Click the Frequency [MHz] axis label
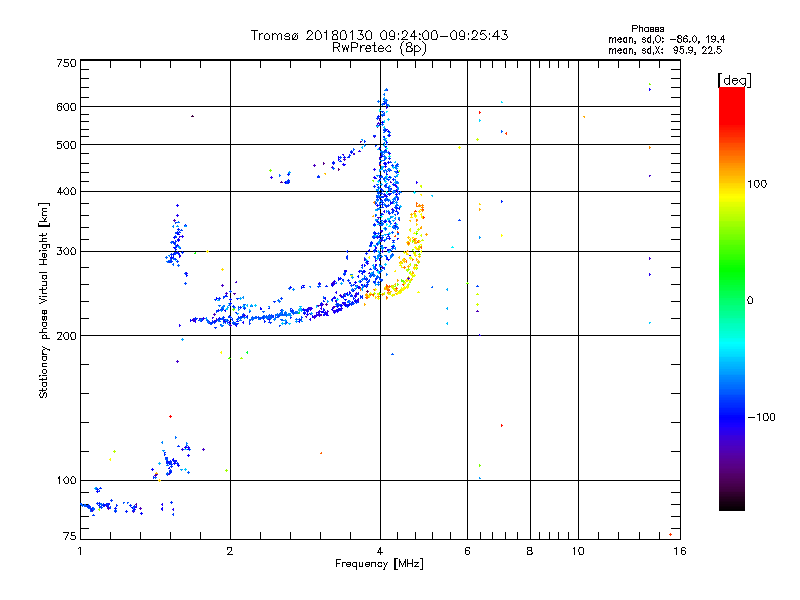This screenshot has height=600, width=800. click(x=379, y=564)
